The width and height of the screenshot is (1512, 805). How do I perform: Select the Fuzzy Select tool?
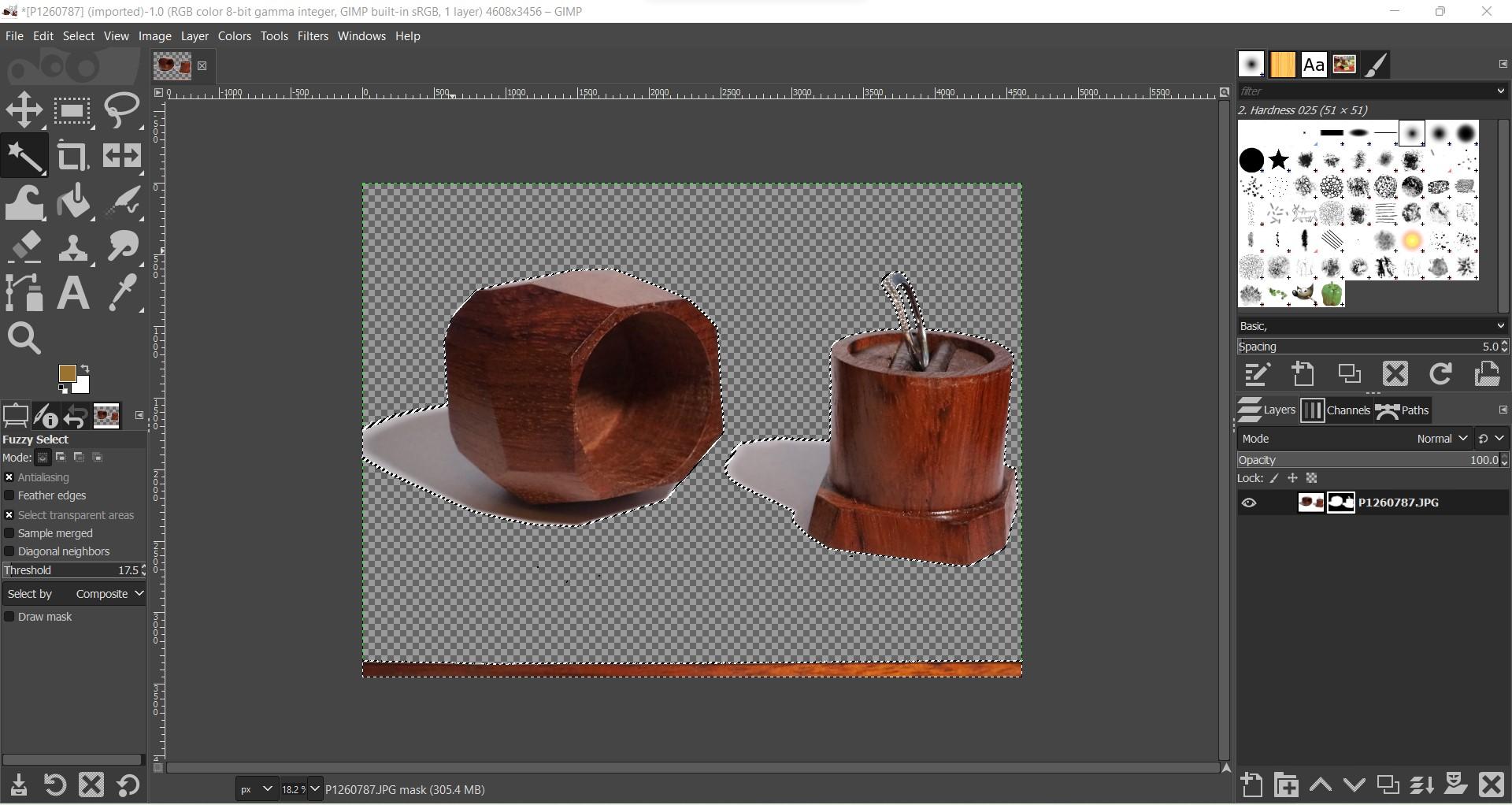click(x=24, y=155)
